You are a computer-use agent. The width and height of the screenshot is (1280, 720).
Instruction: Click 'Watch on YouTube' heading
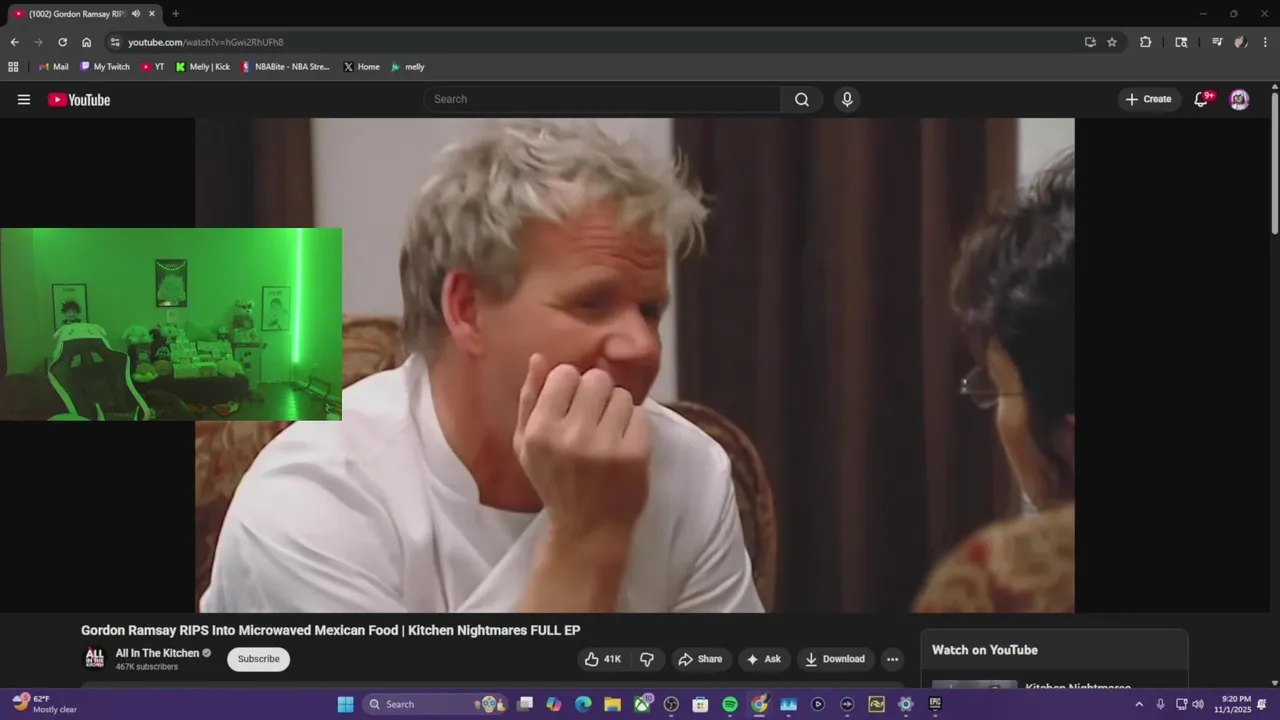click(984, 650)
